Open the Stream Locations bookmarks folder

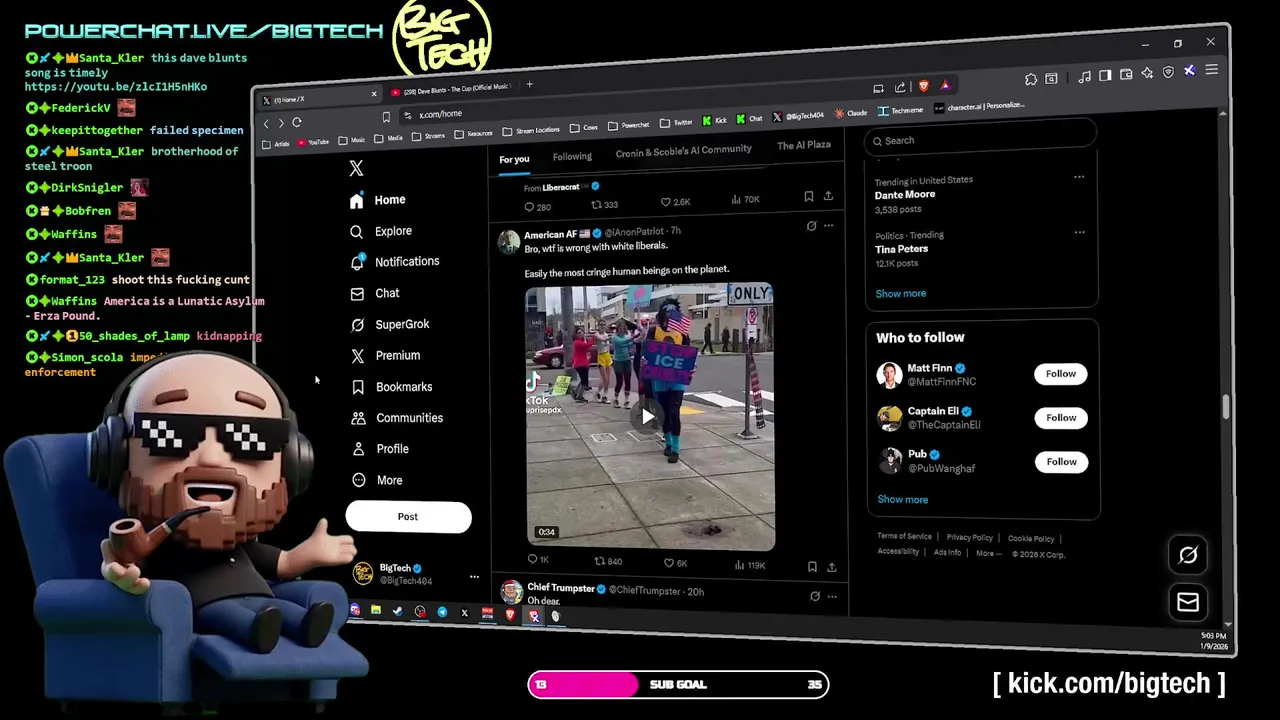pyautogui.click(x=530, y=131)
